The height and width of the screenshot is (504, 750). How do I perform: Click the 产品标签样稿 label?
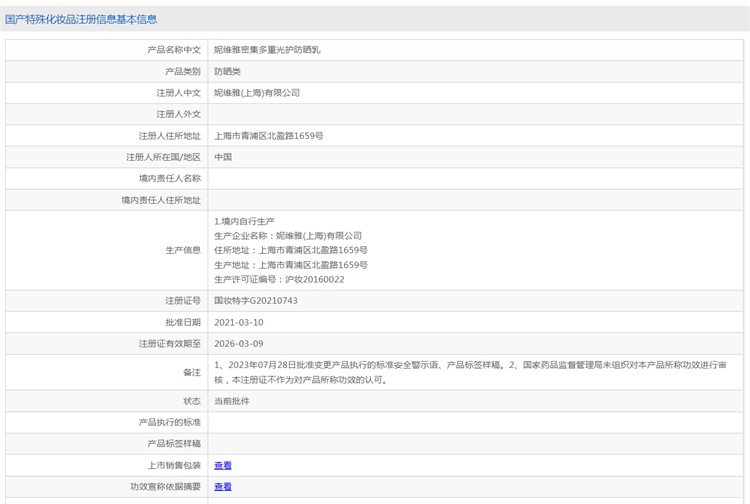pyautogui.click(x=174, y=444)
